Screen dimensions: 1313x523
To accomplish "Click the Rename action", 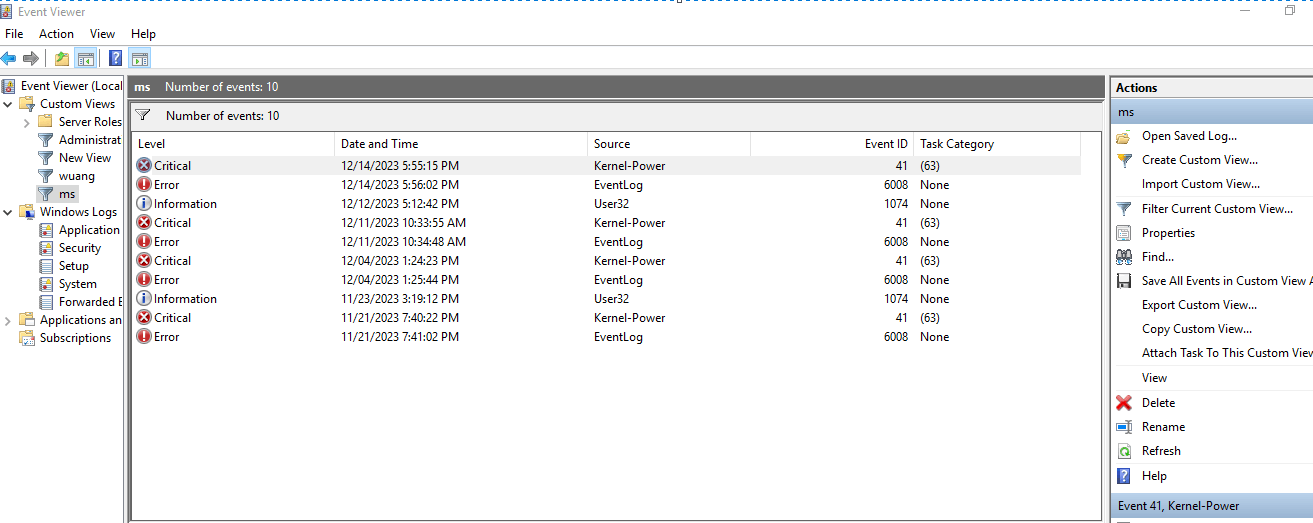I will 1163,427.
